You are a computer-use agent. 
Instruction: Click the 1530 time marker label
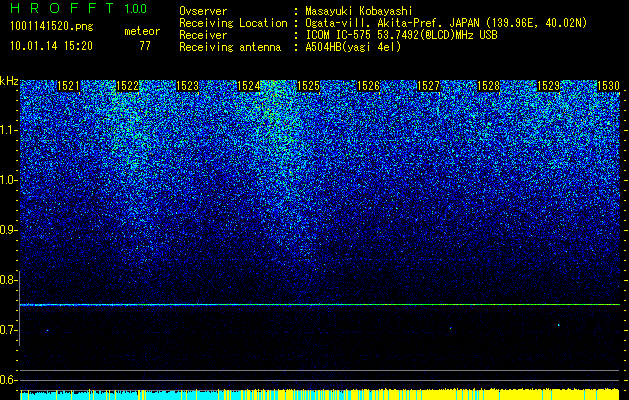[x=609, y=86]
